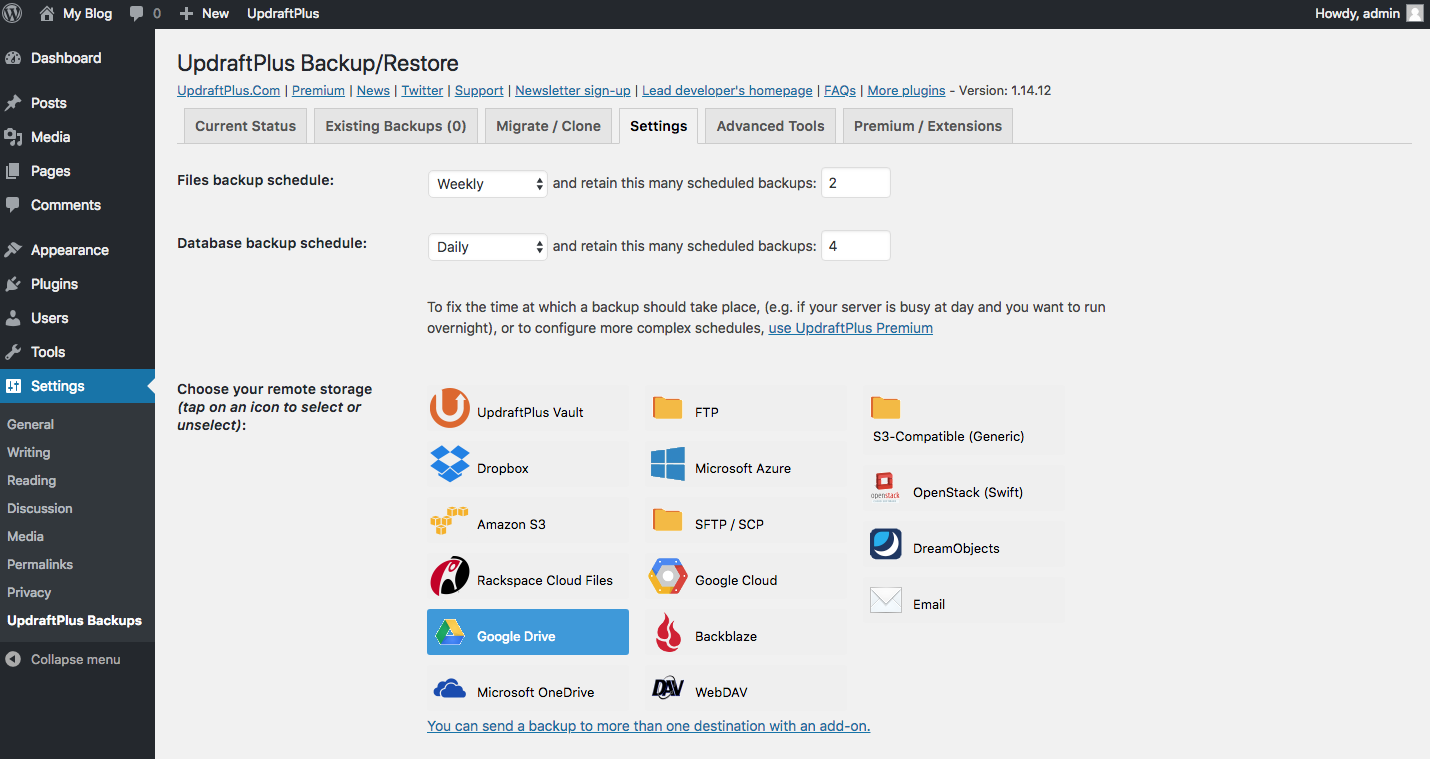
Task: Open Appearance in the sidebar
Action: tap(77, 250)
